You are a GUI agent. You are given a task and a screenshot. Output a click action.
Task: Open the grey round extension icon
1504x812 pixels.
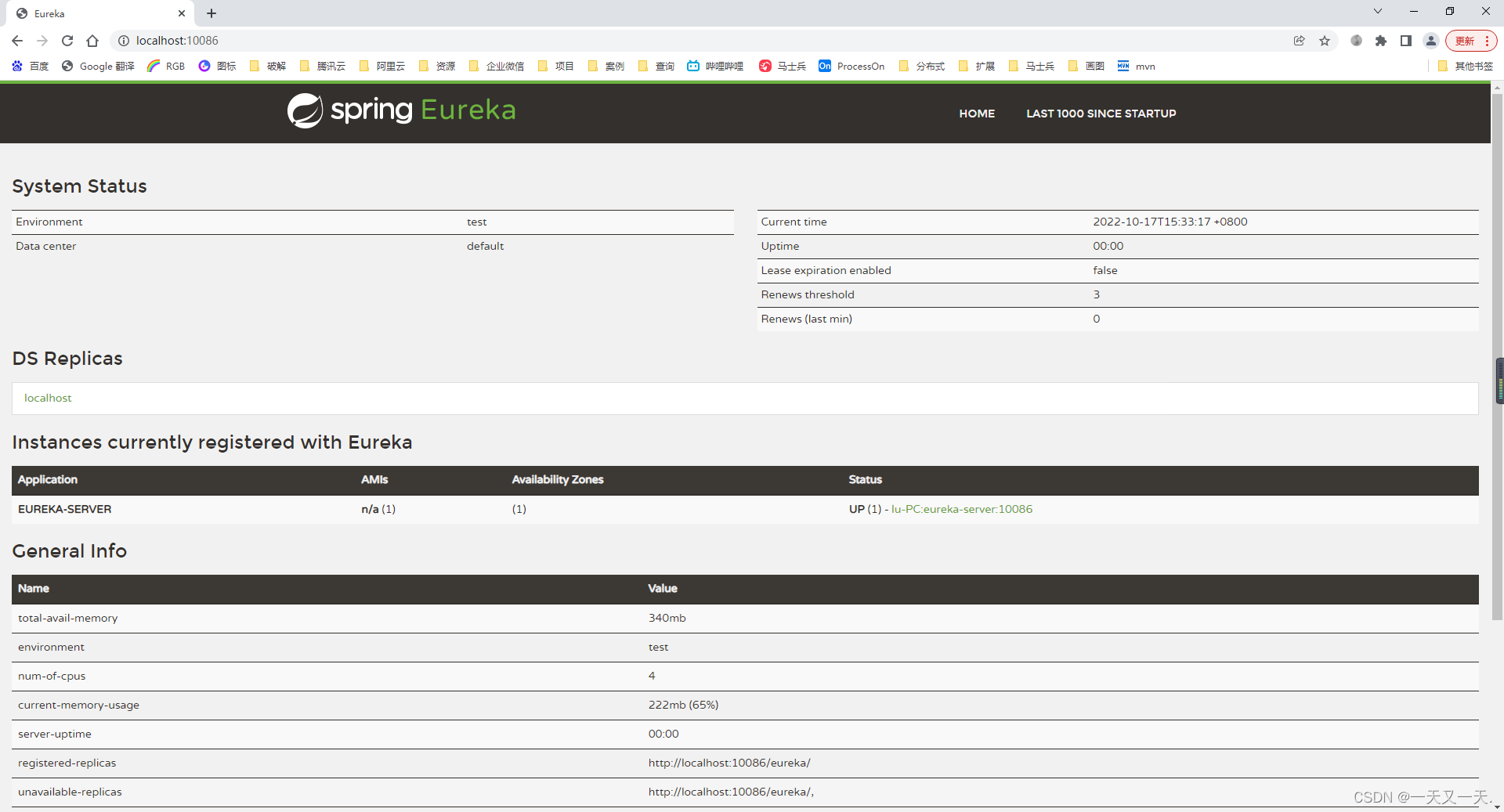1356,41
